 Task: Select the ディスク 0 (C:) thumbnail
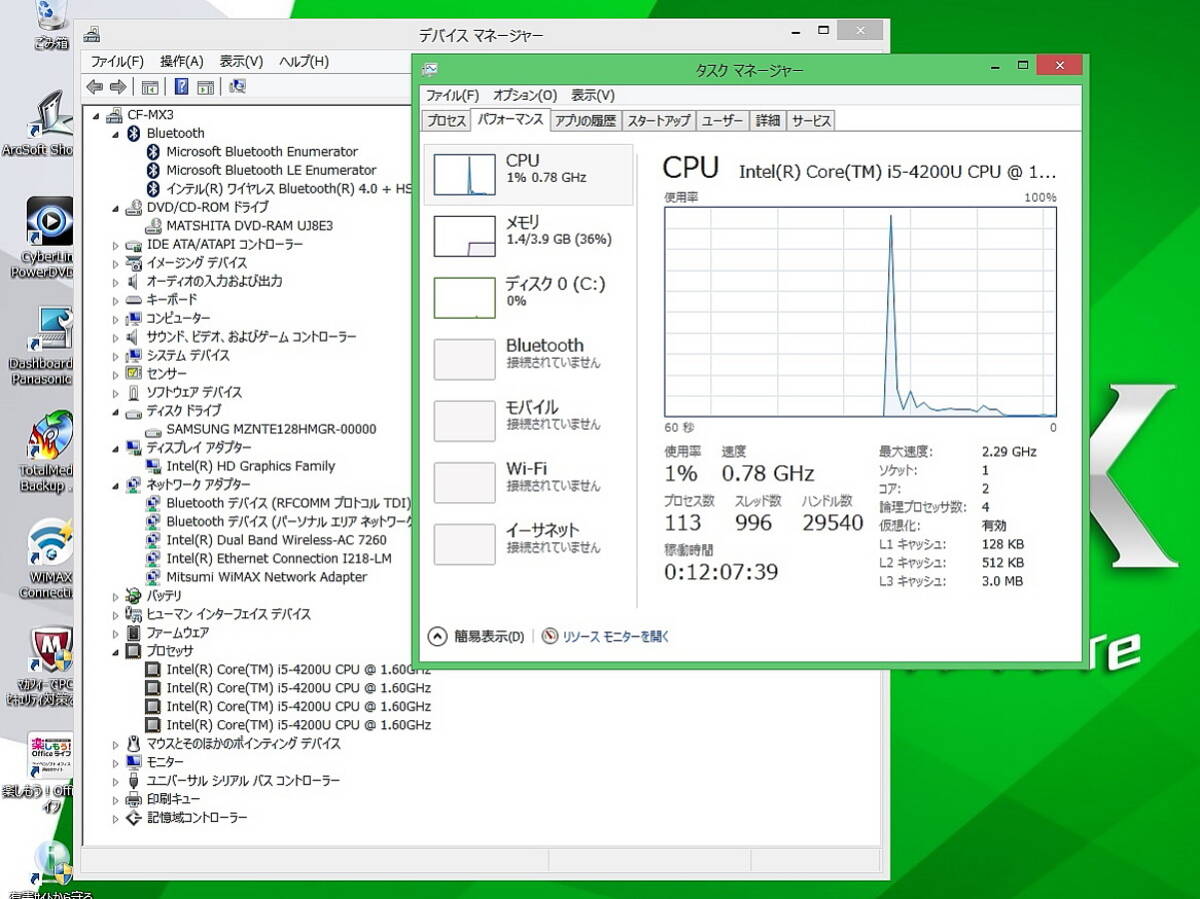(x=464, y=298)
